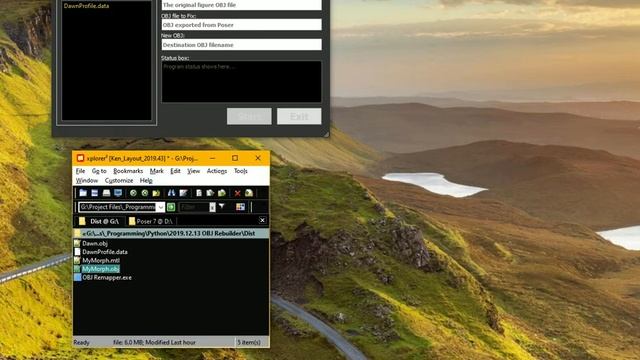The height and width of the screenshot is (360, 640).
Task: Go back with the first green arrow
Action: (133, 193)
